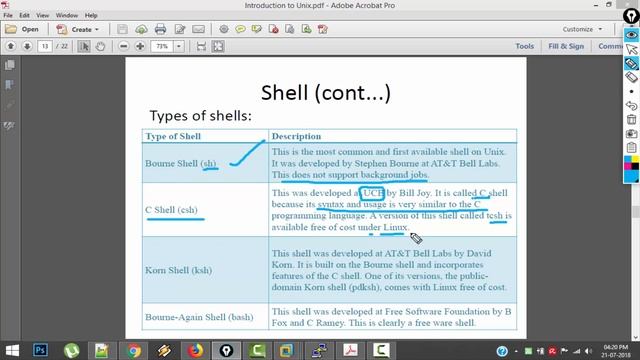640x360 pixels.
Task: Toggle fit width scrolling mode
Action: (201, 46)
